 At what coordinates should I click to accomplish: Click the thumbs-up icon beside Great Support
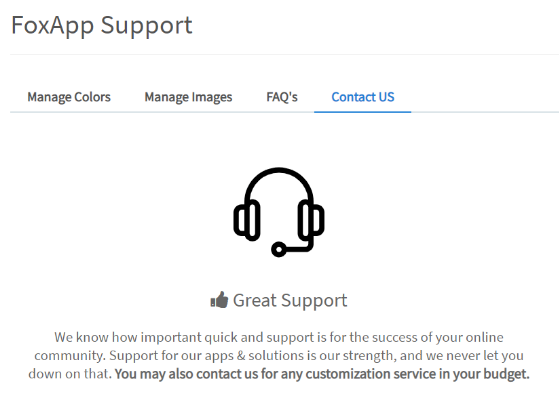(219, 300)
